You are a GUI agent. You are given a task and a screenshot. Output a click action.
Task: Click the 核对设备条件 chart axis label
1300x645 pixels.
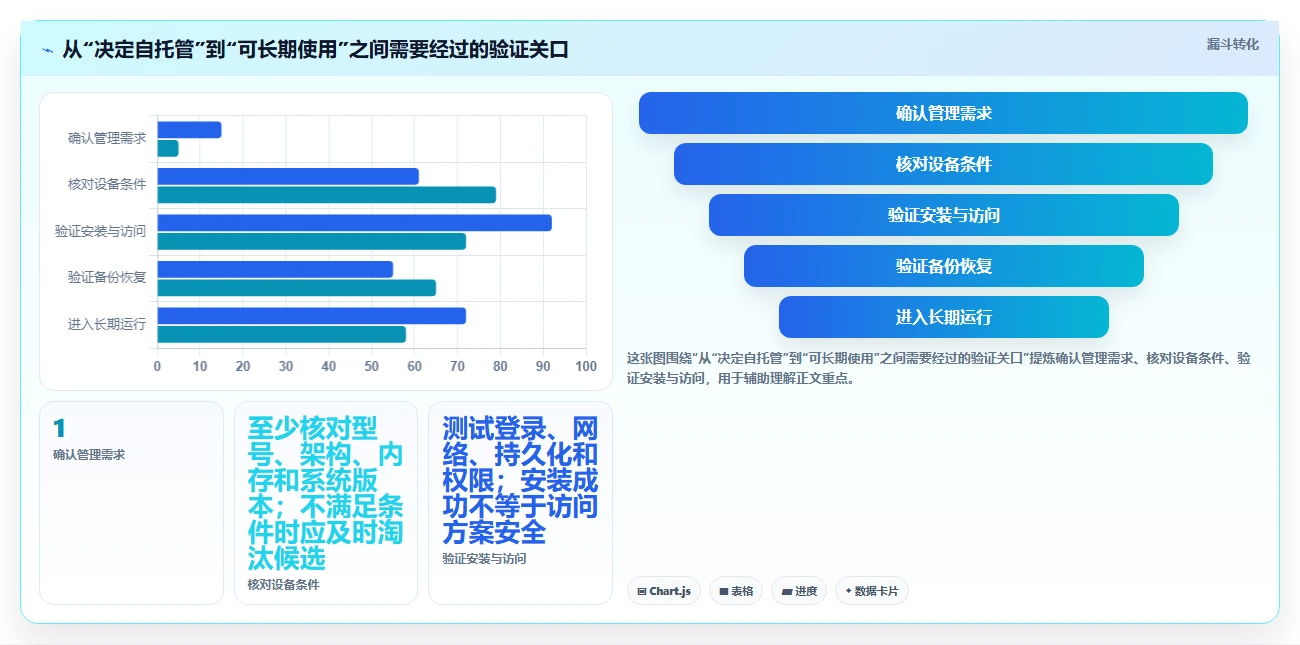coord(107,184)
